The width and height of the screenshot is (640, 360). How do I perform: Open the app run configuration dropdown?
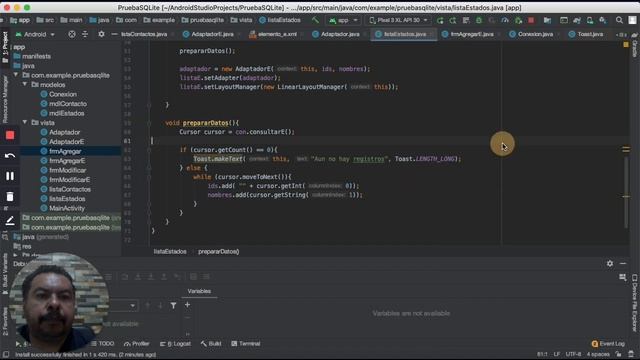(344, 20)
